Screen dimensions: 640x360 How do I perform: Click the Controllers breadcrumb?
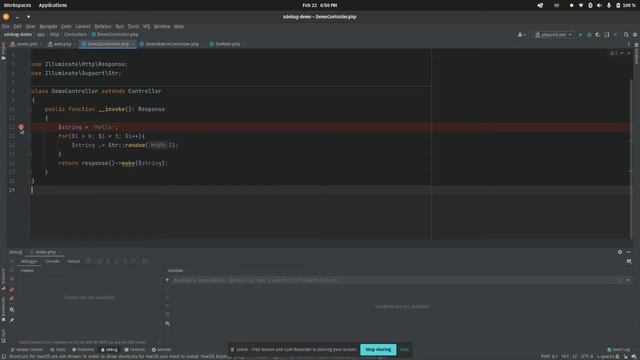tap(75, 35)
